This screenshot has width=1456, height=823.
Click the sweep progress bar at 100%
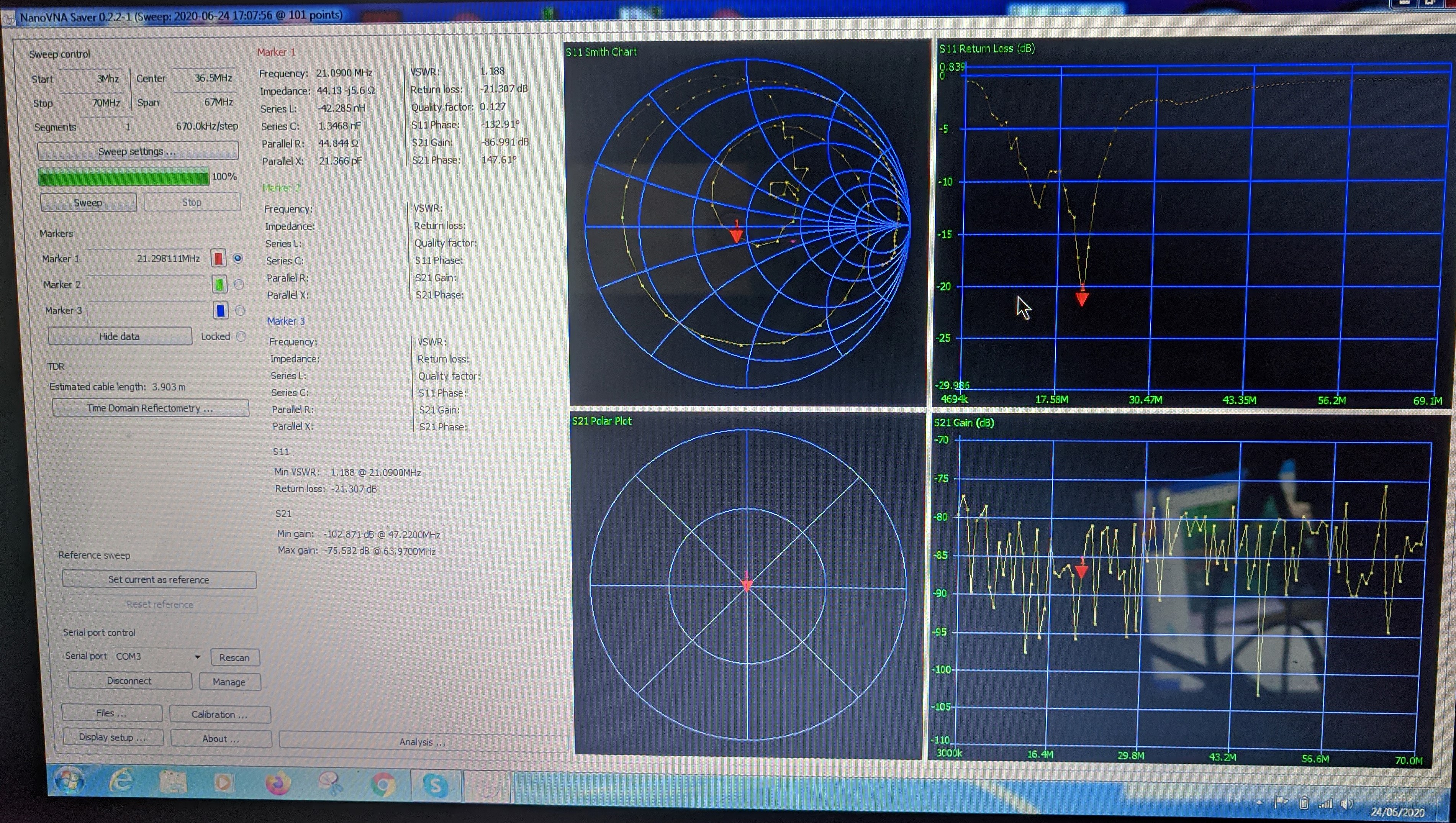point(123,177)
